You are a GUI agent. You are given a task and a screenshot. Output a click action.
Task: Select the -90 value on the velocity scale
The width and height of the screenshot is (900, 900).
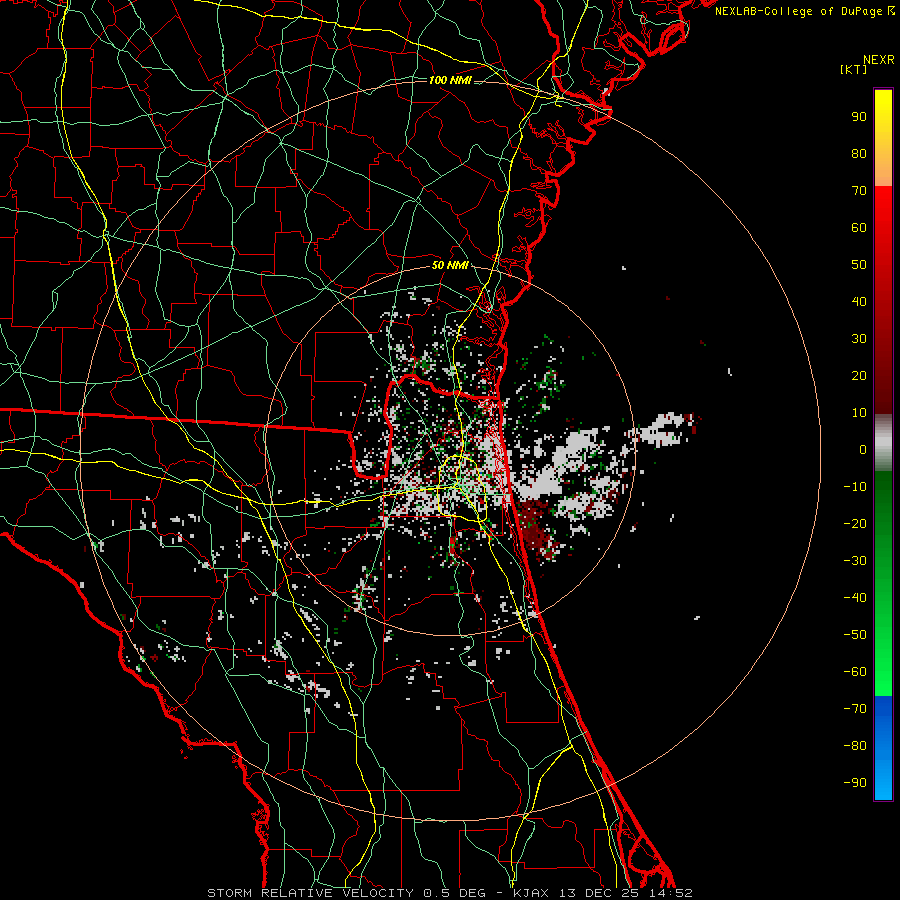(x=855, y=783)
